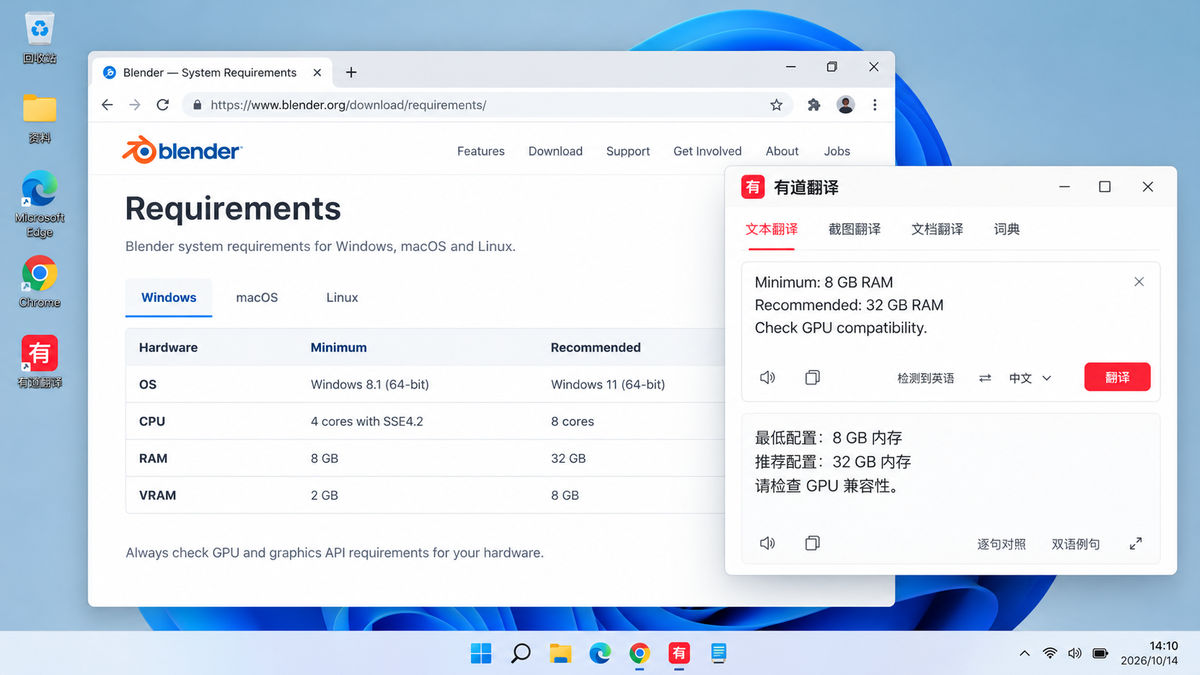Show hidden icons in the system tray
The image size is (1200, 675).
coord(1024,654)
